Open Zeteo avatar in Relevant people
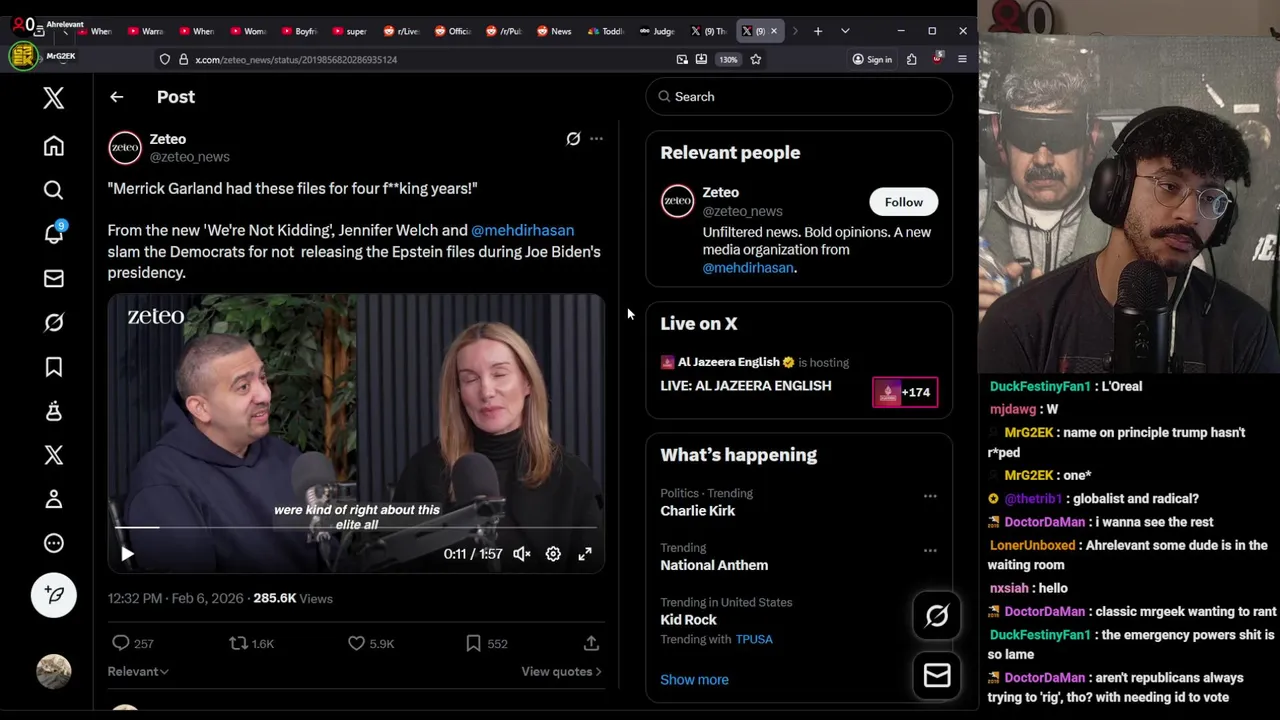1280x720 pixels. pos(677,201)
